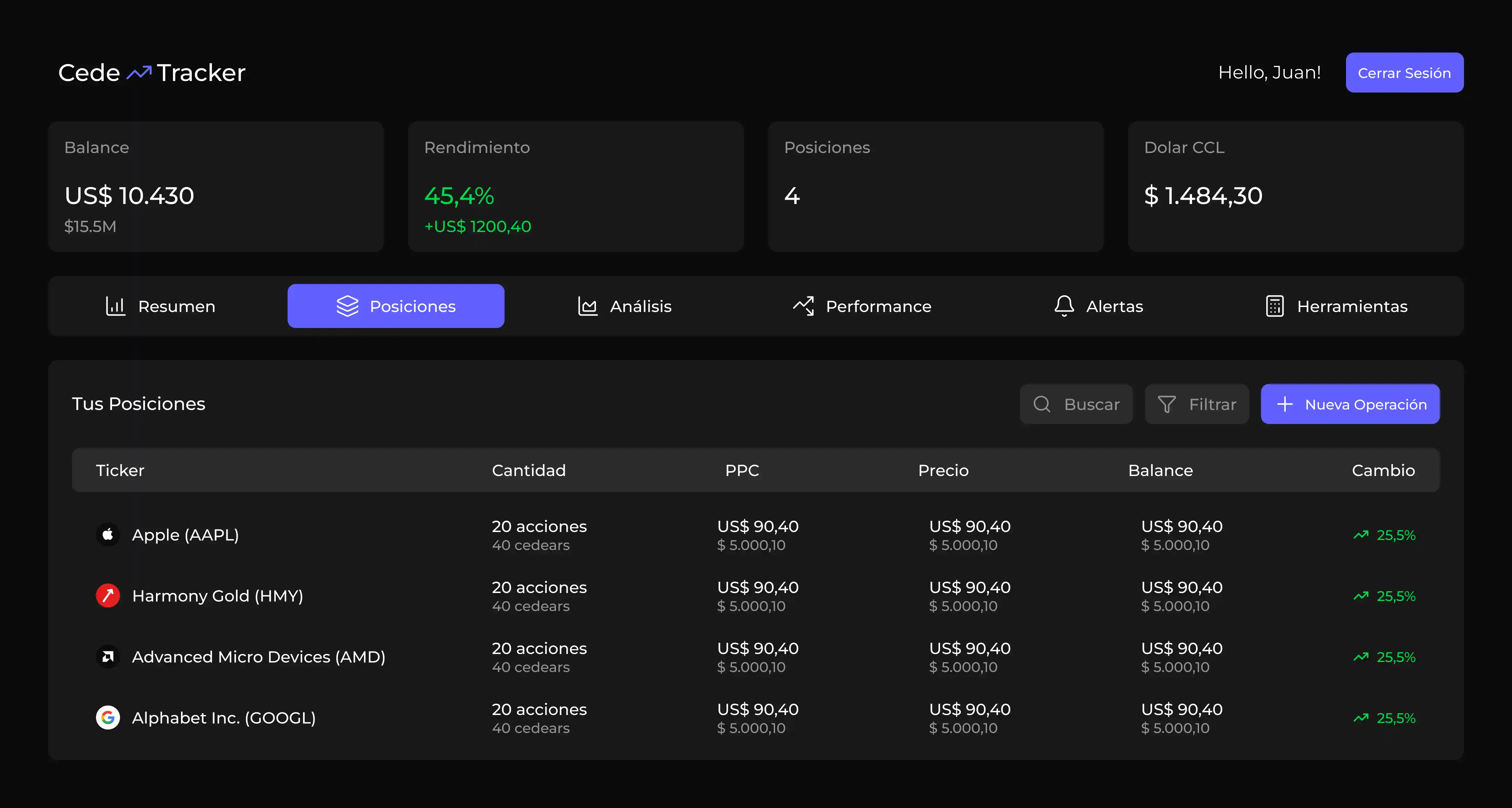
Task: Click the green trend arrow on Apple row
Action: [x=1361, y=535]
